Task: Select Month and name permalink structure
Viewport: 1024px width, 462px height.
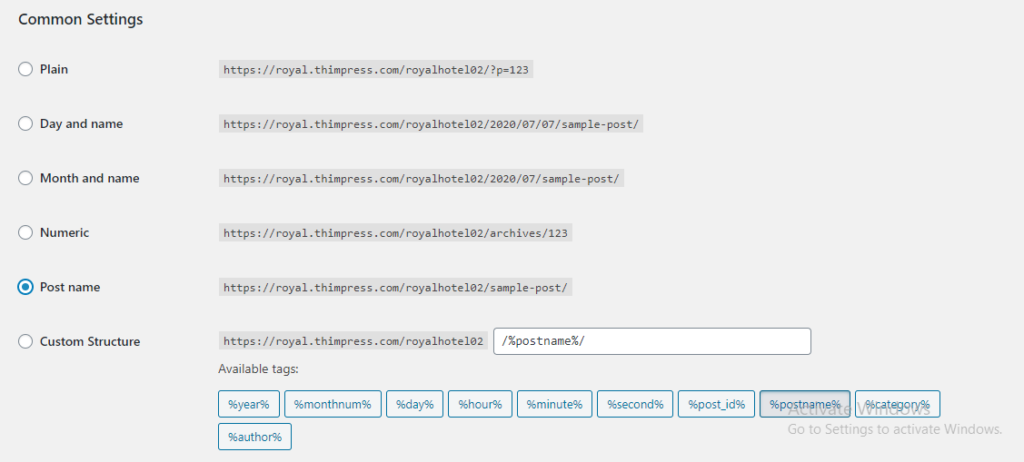Action: click(x=26, y=178)
